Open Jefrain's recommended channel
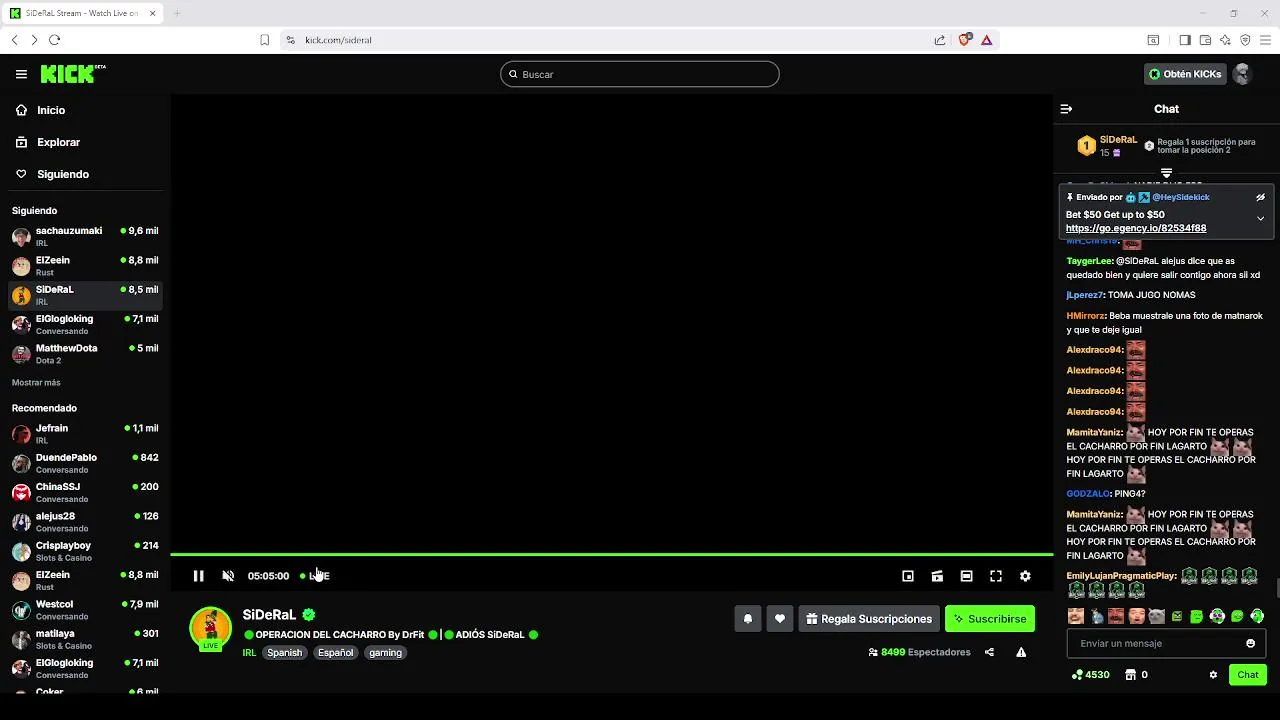The width and height of the screenshot is (1280, 720). 85,434
